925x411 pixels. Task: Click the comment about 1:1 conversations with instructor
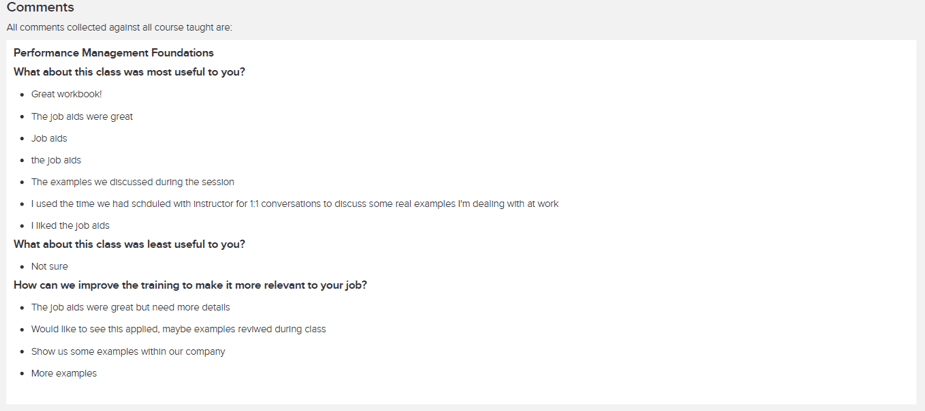click(294, 204)
